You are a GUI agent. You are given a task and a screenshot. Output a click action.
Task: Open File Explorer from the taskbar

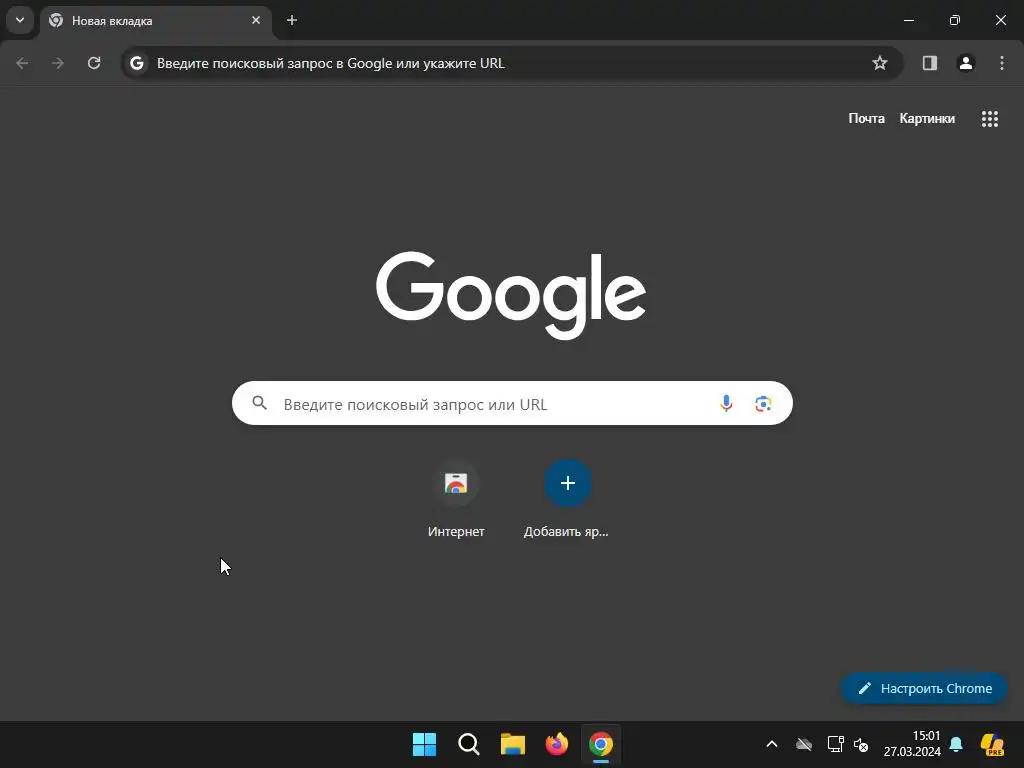(513, 744)
